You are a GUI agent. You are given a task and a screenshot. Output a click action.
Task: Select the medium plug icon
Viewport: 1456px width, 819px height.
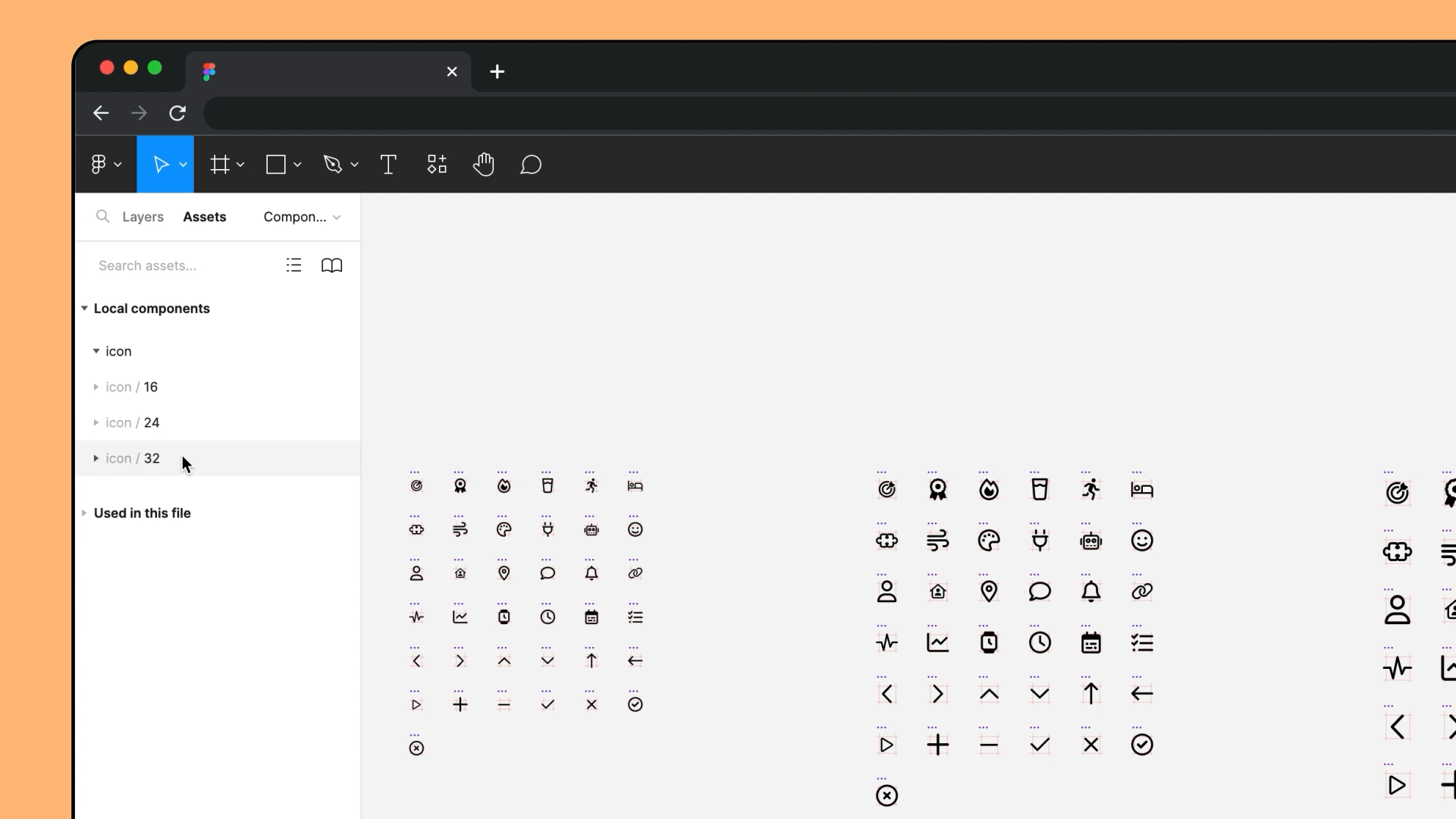pyautogui.click(x=1040, y=541)
